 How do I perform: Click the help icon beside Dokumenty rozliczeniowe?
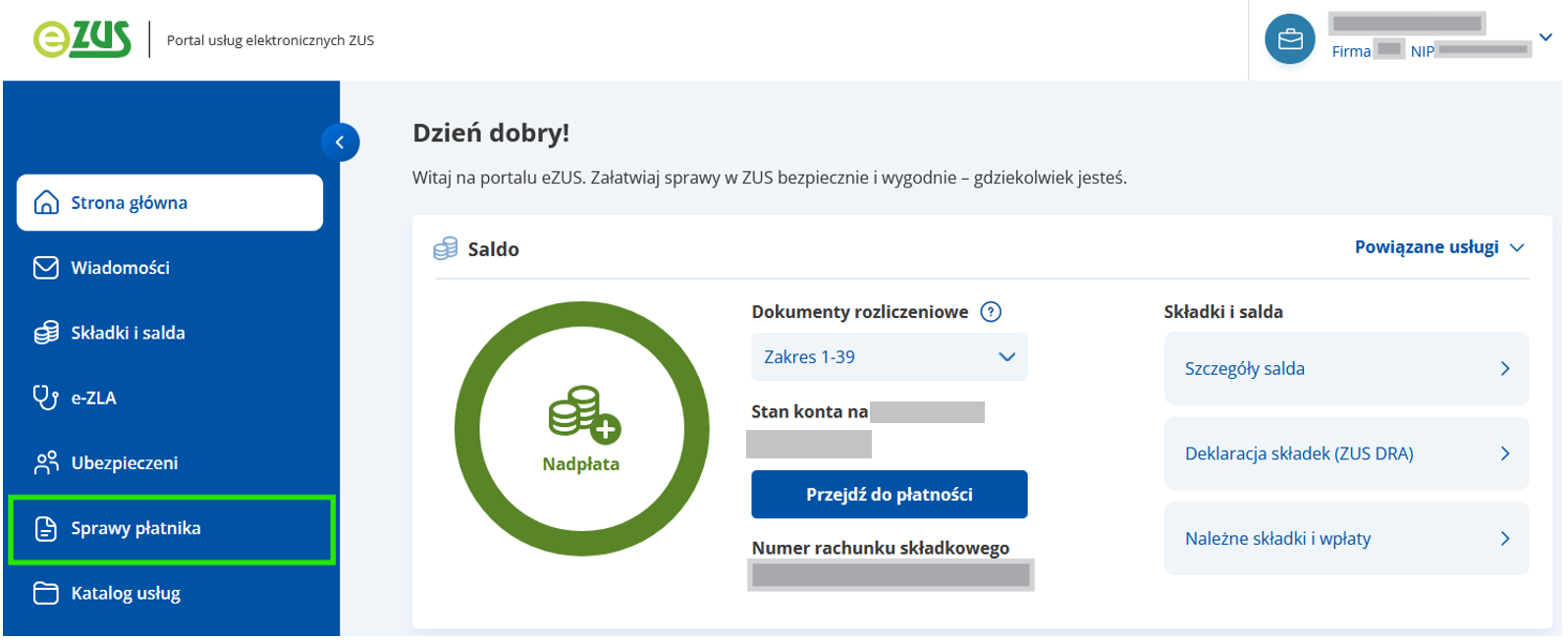(x=992, y=312)
